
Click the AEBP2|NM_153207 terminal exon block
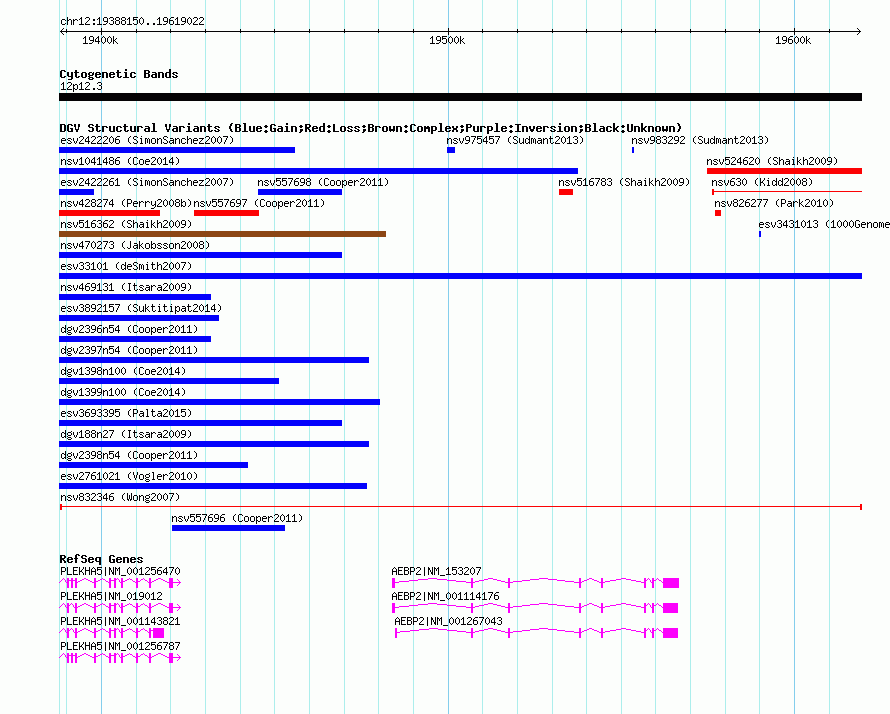point(671,583)
